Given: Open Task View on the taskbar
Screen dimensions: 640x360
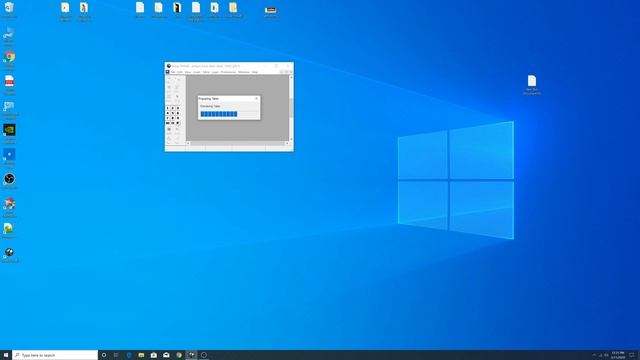Looking at the screenshot, I should pos(116,355).
